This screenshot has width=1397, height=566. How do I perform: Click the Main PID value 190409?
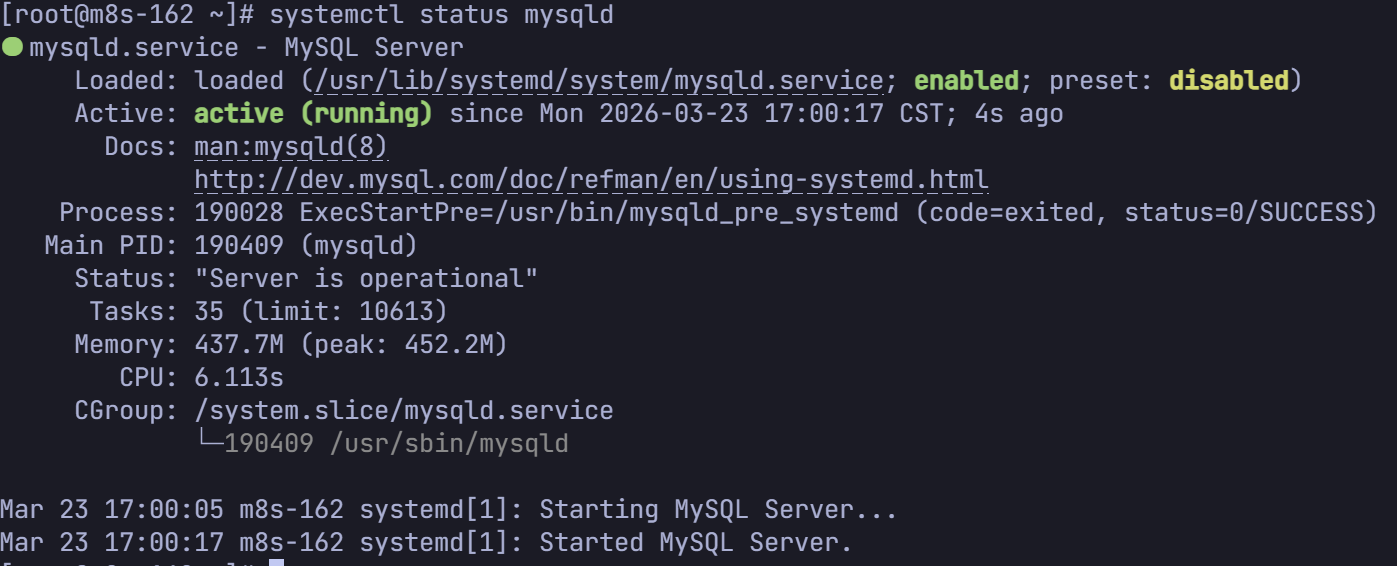239,245
